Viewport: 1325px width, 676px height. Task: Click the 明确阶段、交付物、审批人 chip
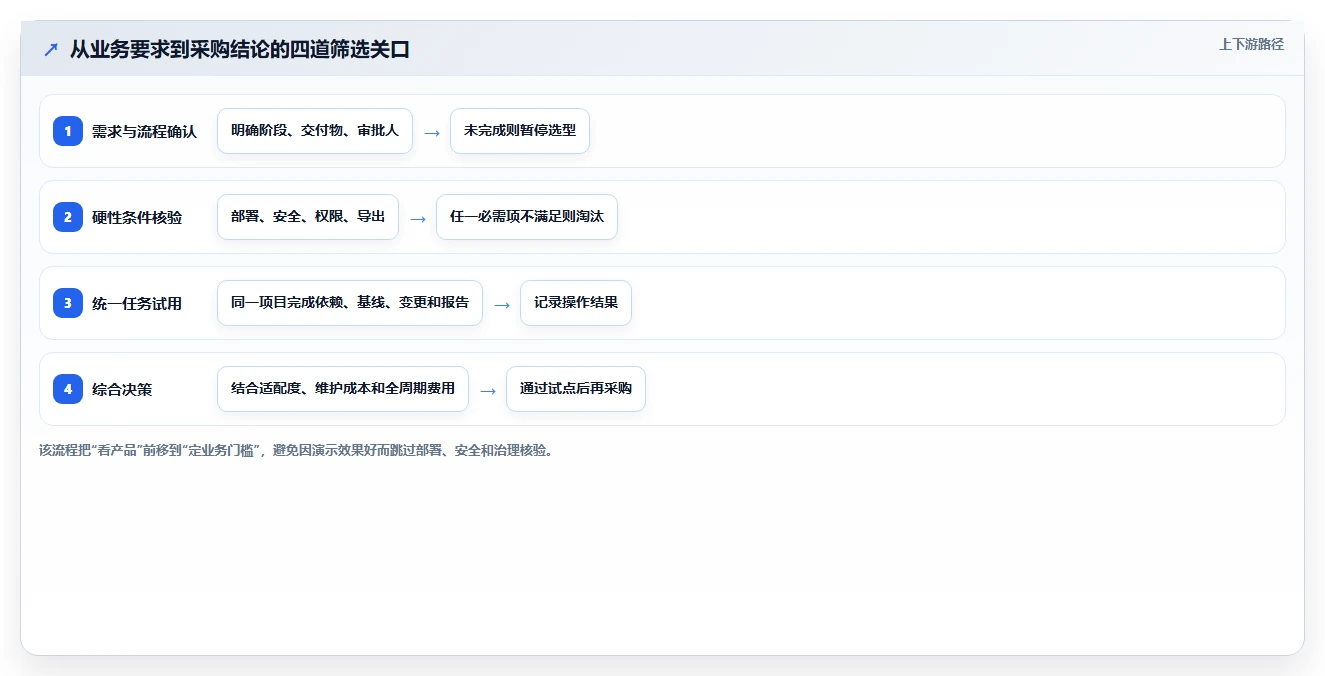(x=315, y=131)
